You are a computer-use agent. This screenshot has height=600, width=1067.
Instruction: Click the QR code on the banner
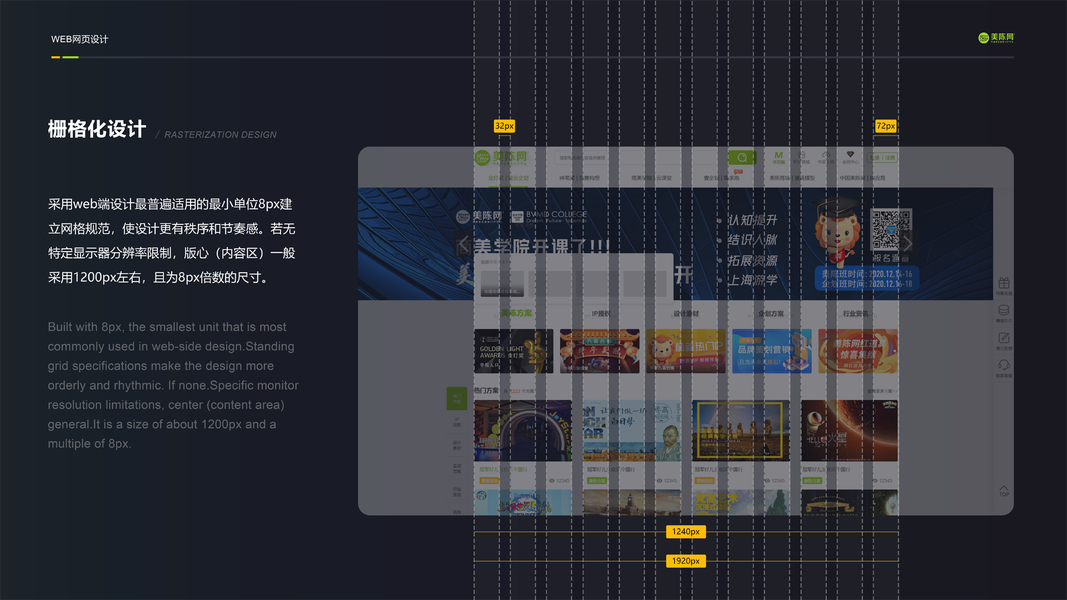coord(891,231)
